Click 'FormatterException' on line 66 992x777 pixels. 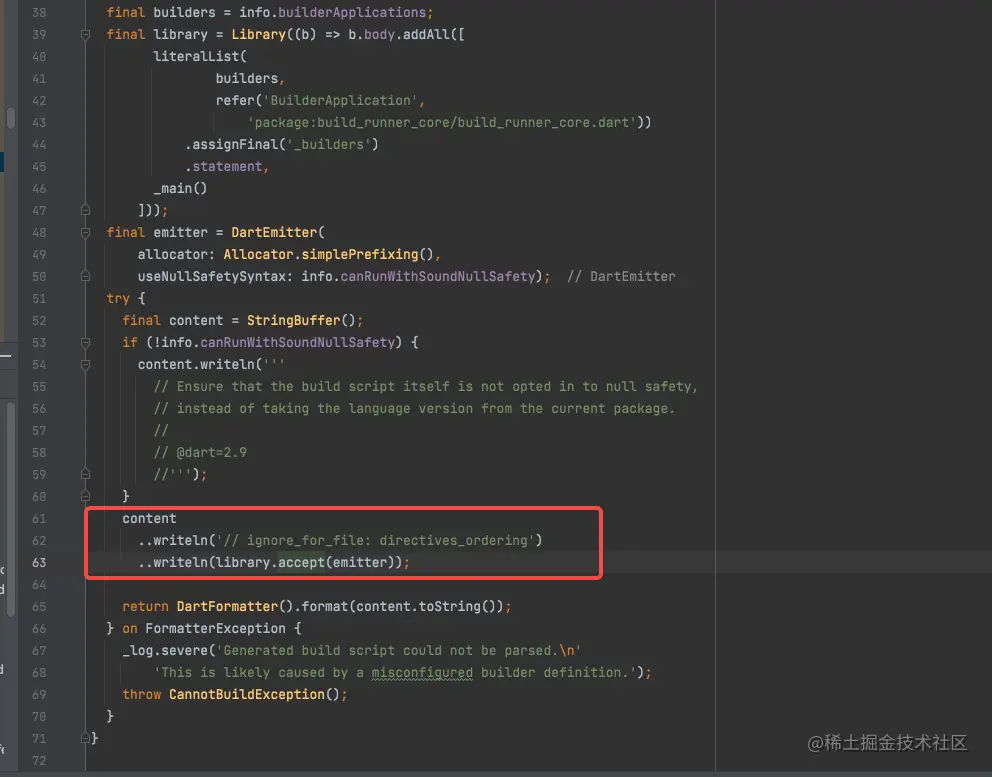215,628
